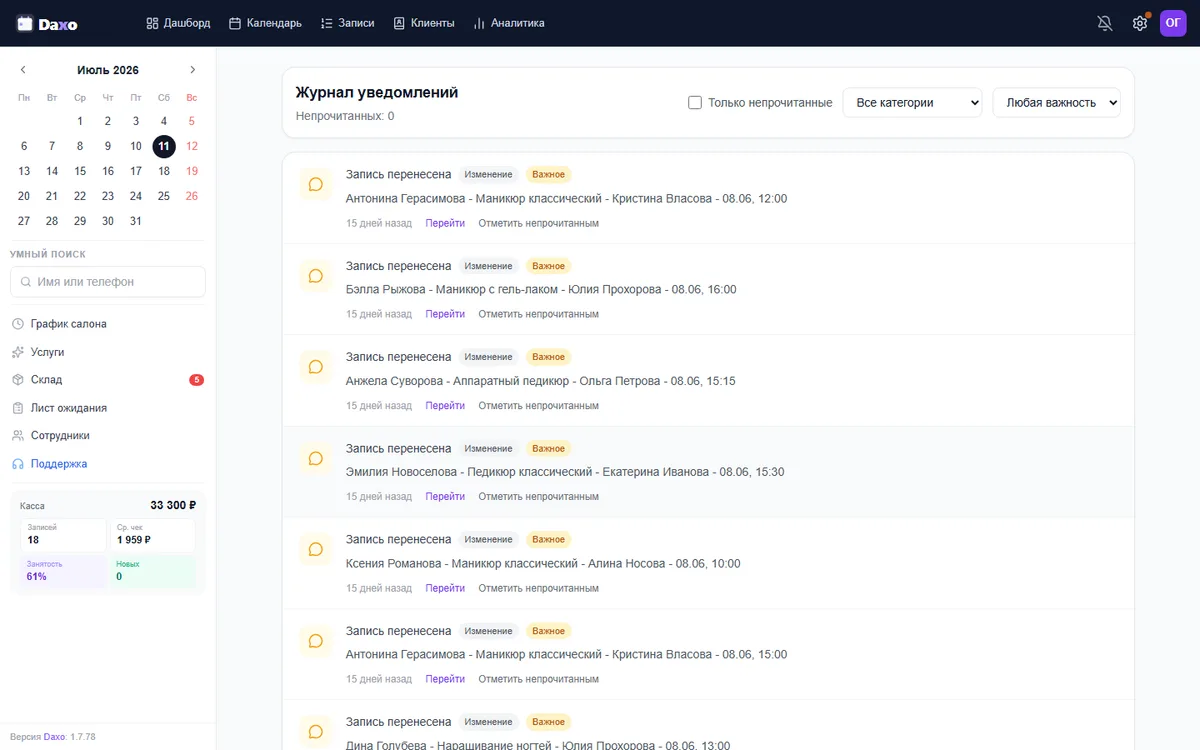Click Касса total 33 300 ₽
1200x750 pixels.
(173, 505)
